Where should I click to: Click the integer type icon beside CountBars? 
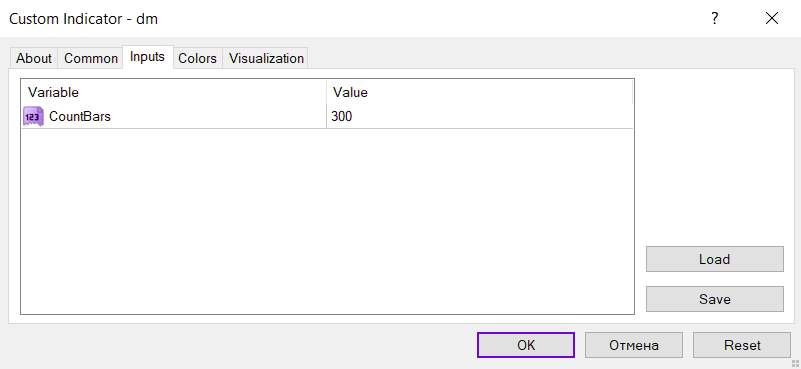pos(33,117)
